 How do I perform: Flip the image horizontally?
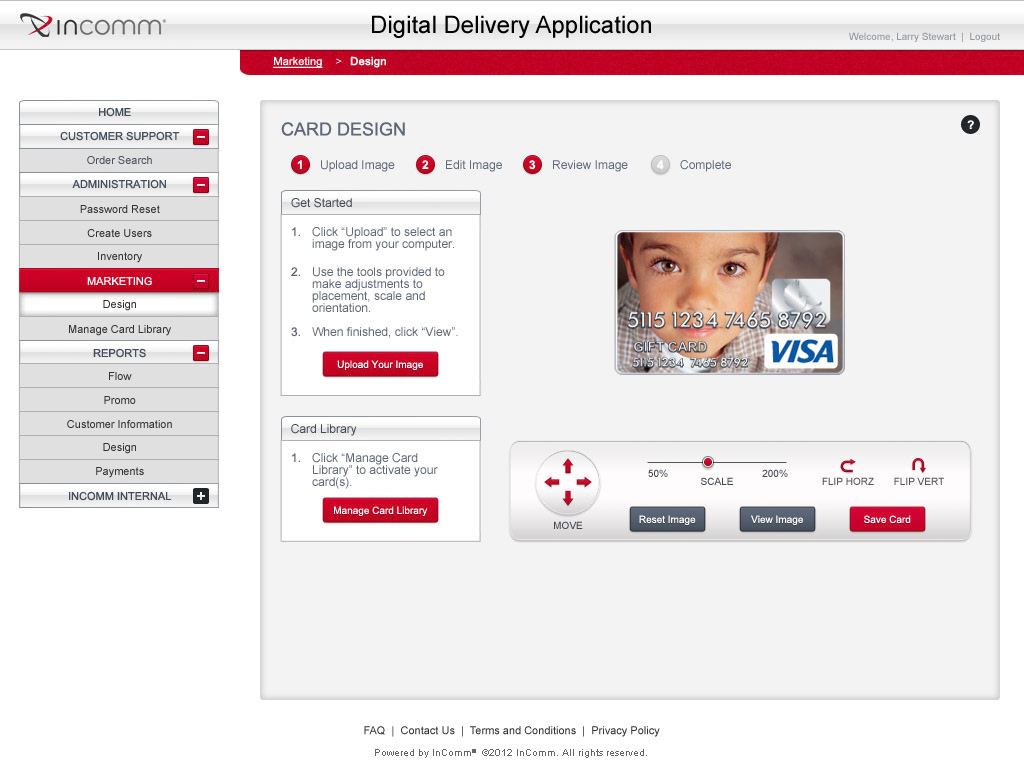coord(847,472)
